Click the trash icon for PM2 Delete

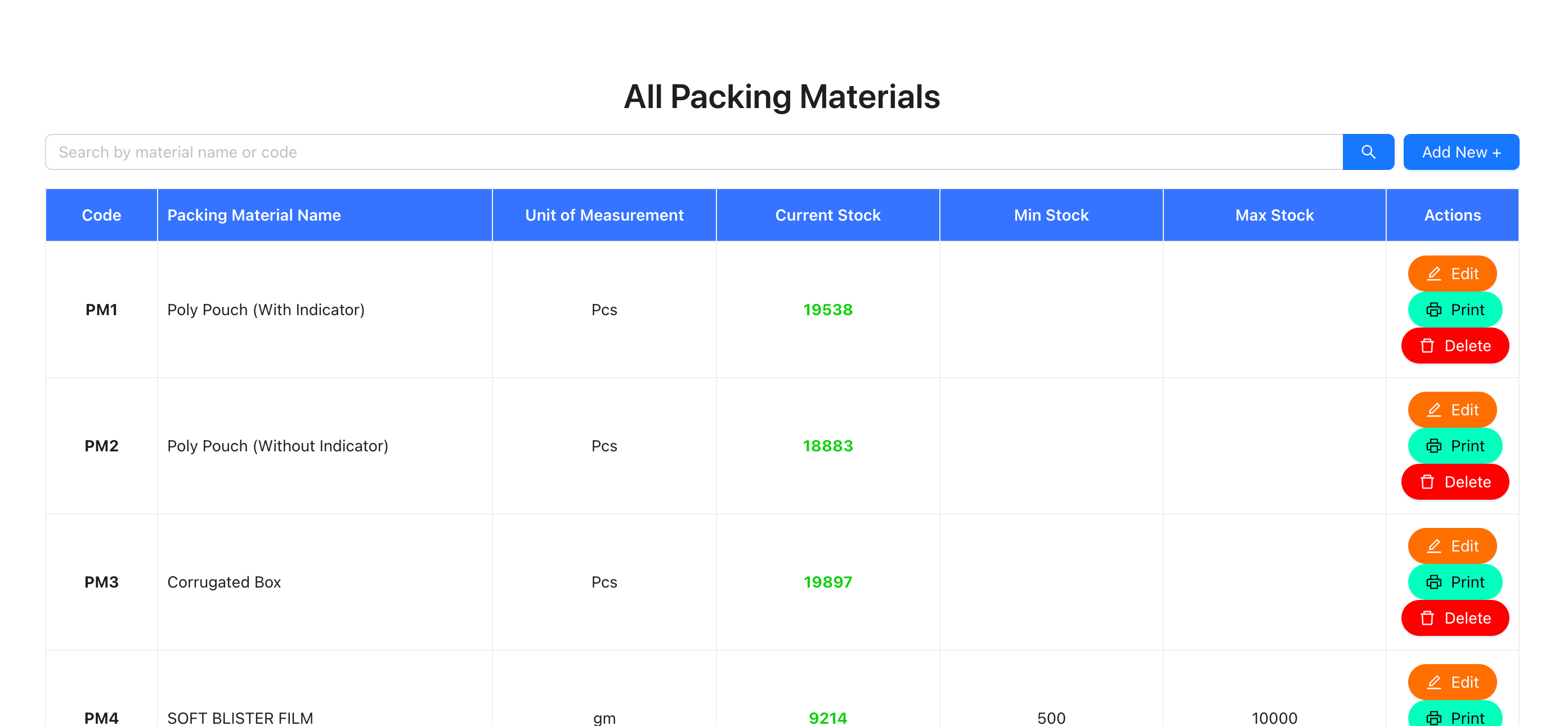1427,481
